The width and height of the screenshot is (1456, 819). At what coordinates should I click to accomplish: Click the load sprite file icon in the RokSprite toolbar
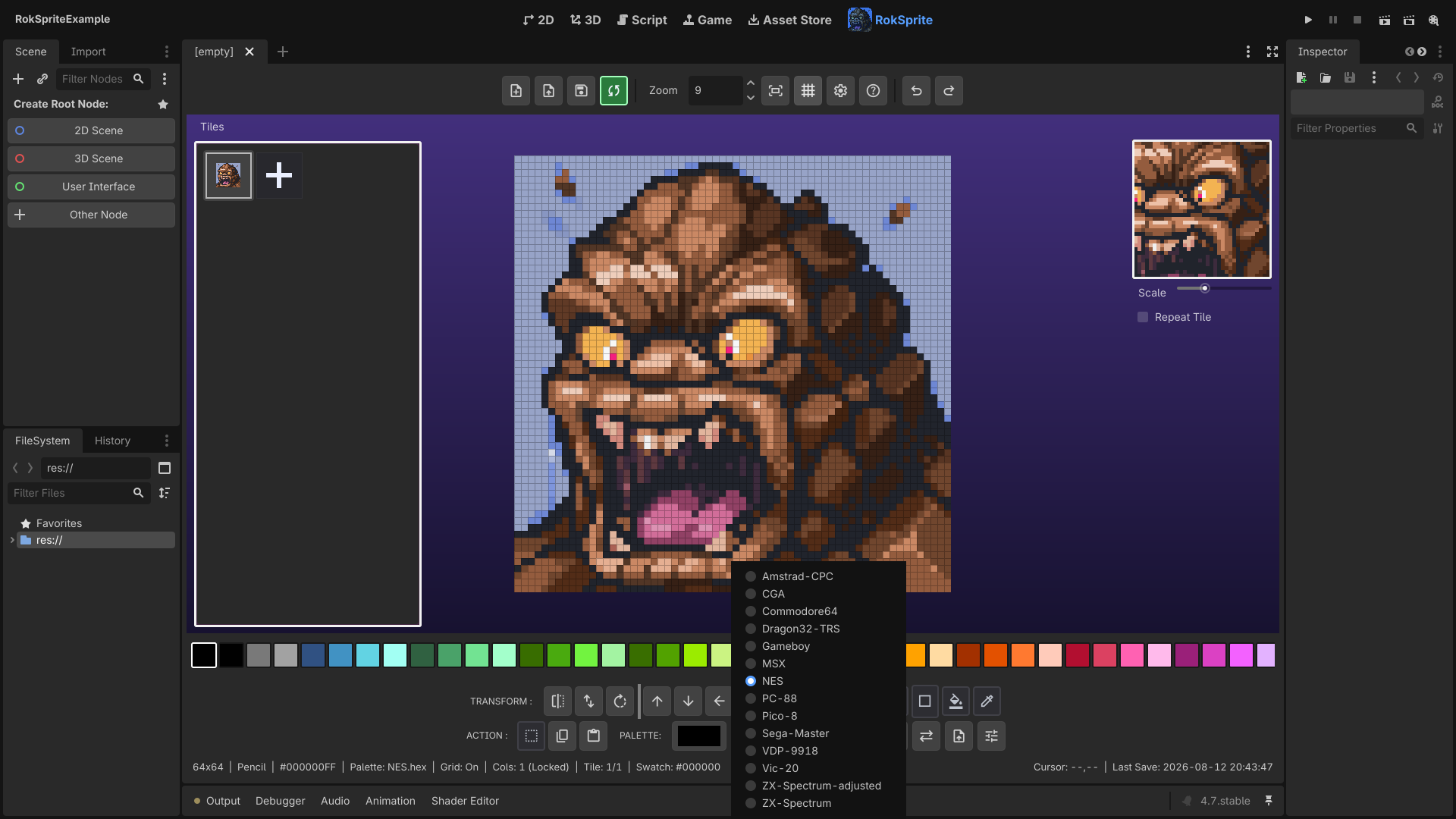[548, 91]
